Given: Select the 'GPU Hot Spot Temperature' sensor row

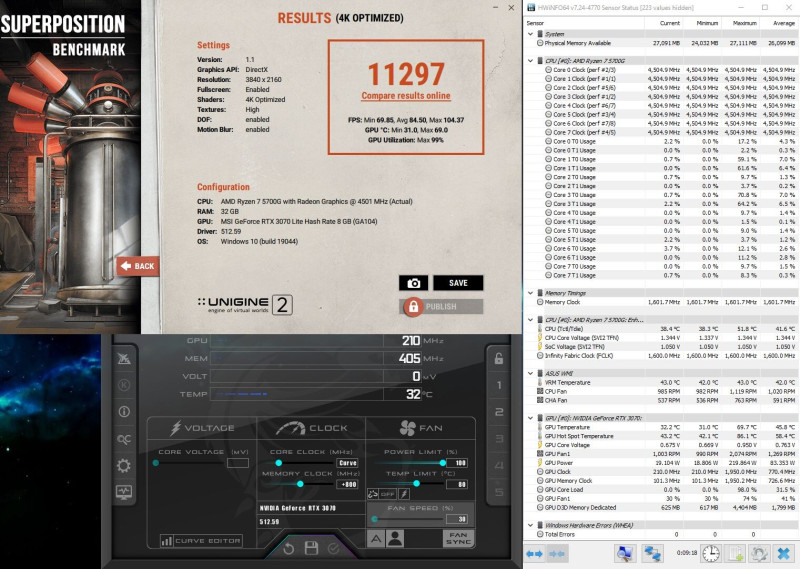Looking at the screenshot, I should (x=662, y=436).
